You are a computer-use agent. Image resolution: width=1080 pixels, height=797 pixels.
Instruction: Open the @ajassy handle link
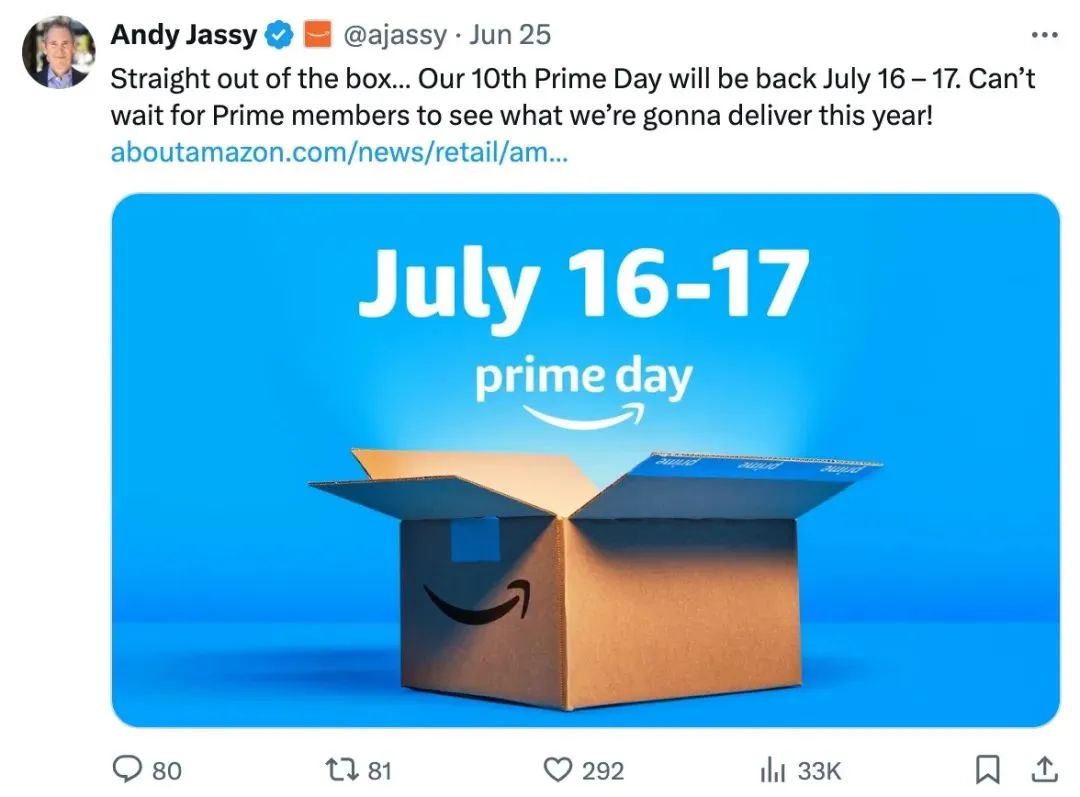395,35
